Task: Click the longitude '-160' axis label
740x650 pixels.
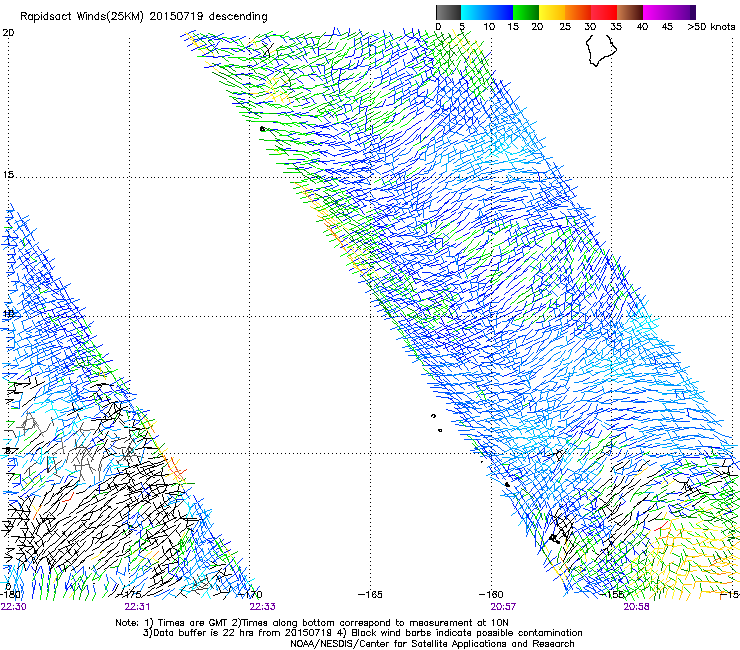Action: coord(491,594)
